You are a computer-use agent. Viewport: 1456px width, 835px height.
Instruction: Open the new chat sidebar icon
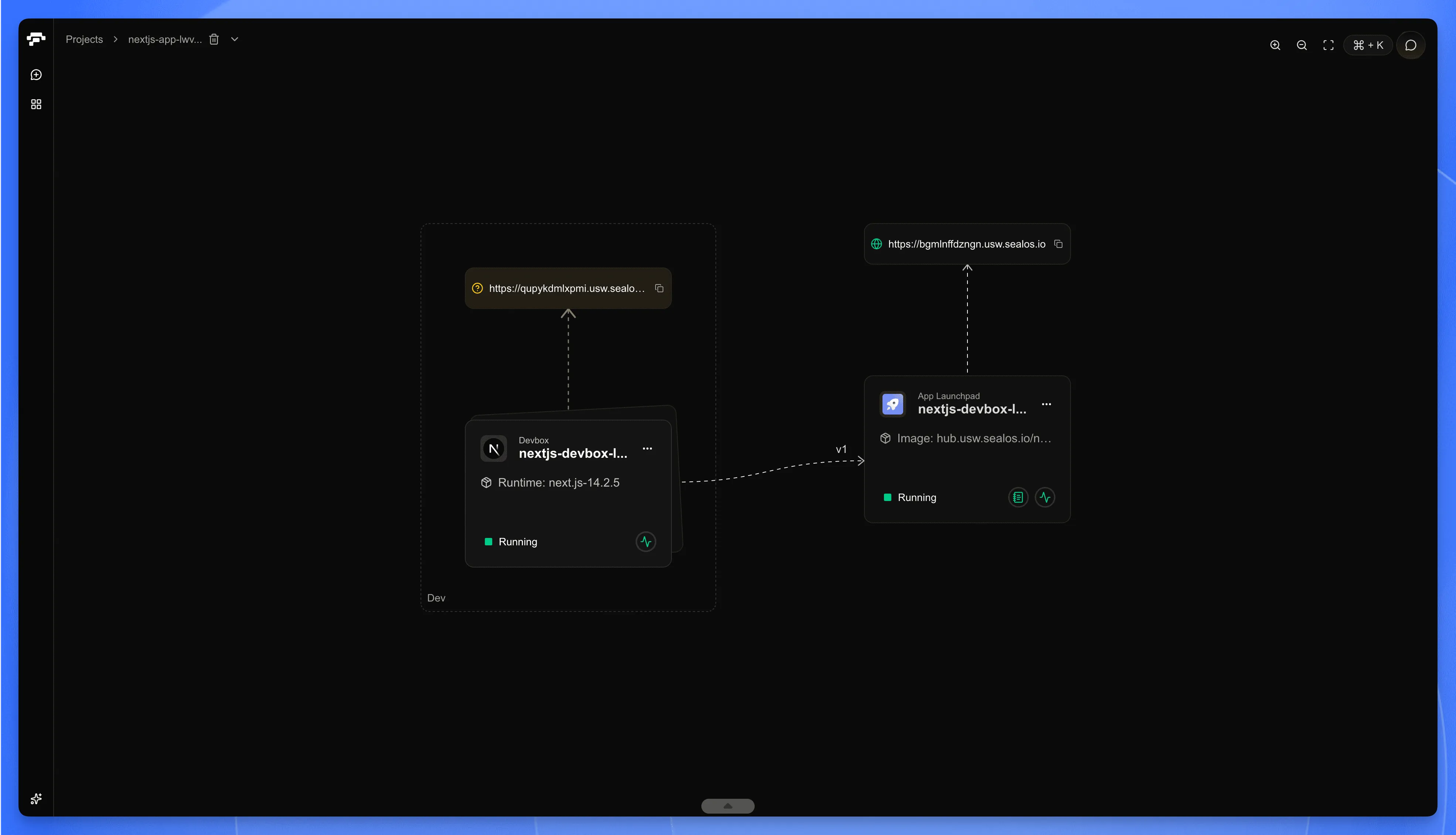36,75
